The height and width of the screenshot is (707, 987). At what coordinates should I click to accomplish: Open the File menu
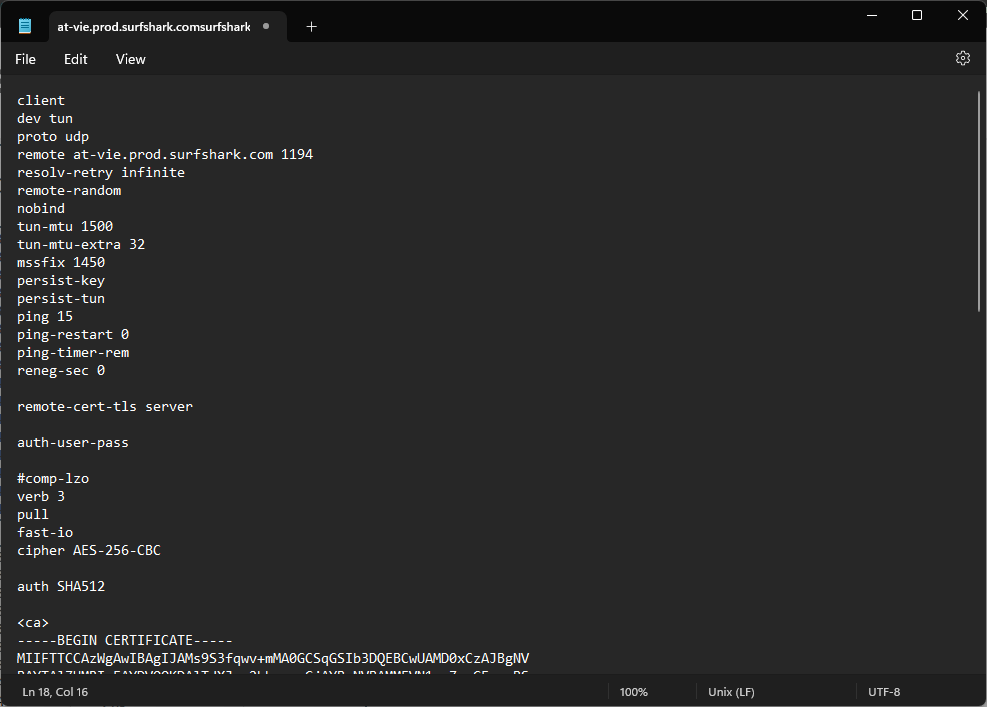click(26, 59)
